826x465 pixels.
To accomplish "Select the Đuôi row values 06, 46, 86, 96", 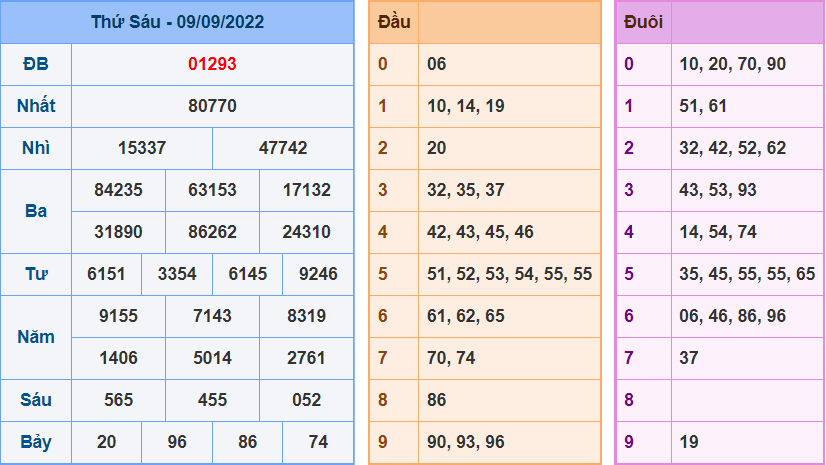I will tap(732, 316).
